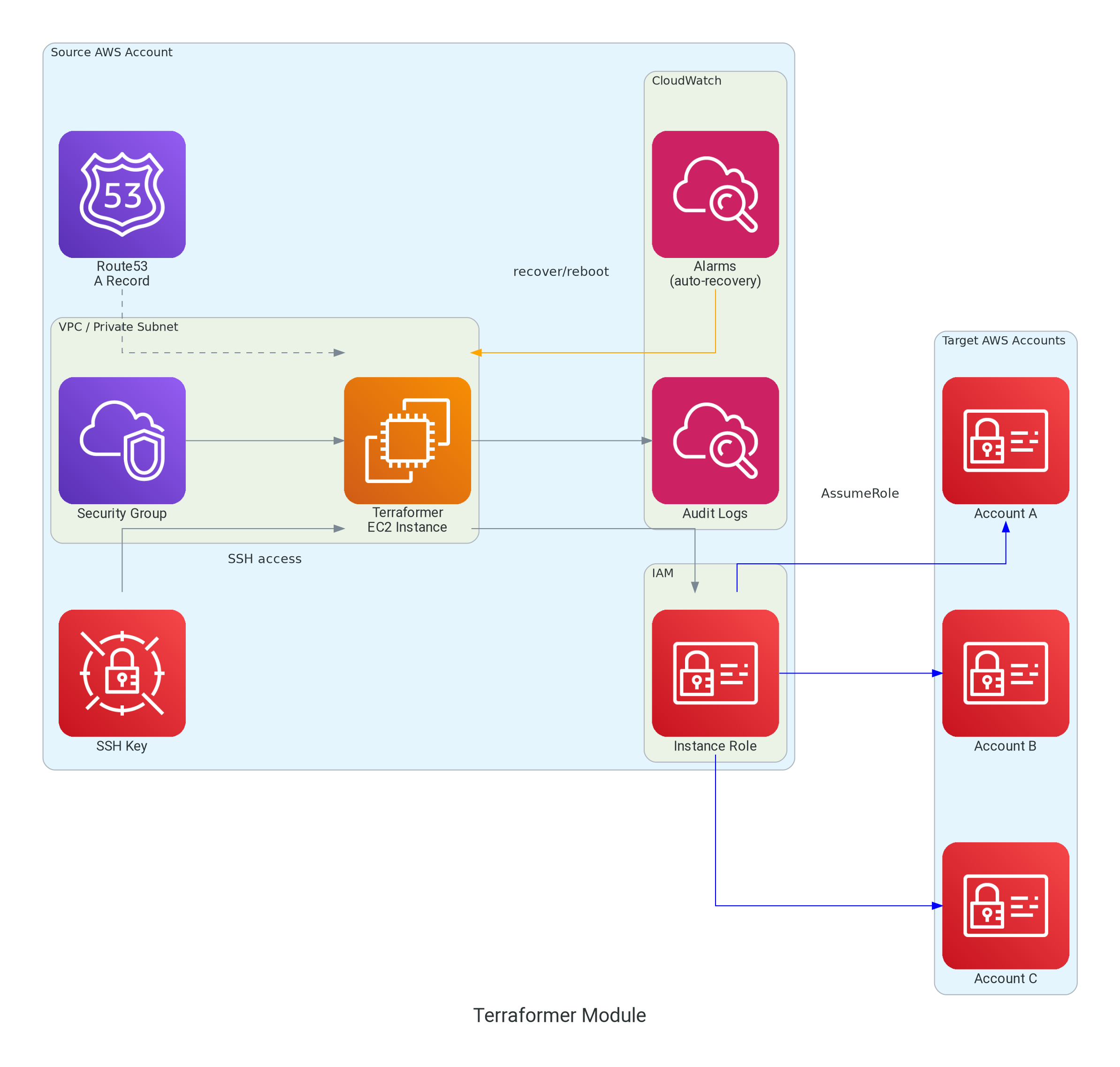Click the AssumeRole edge label
Viewport: 1120px width, 1067px height.
859,494
